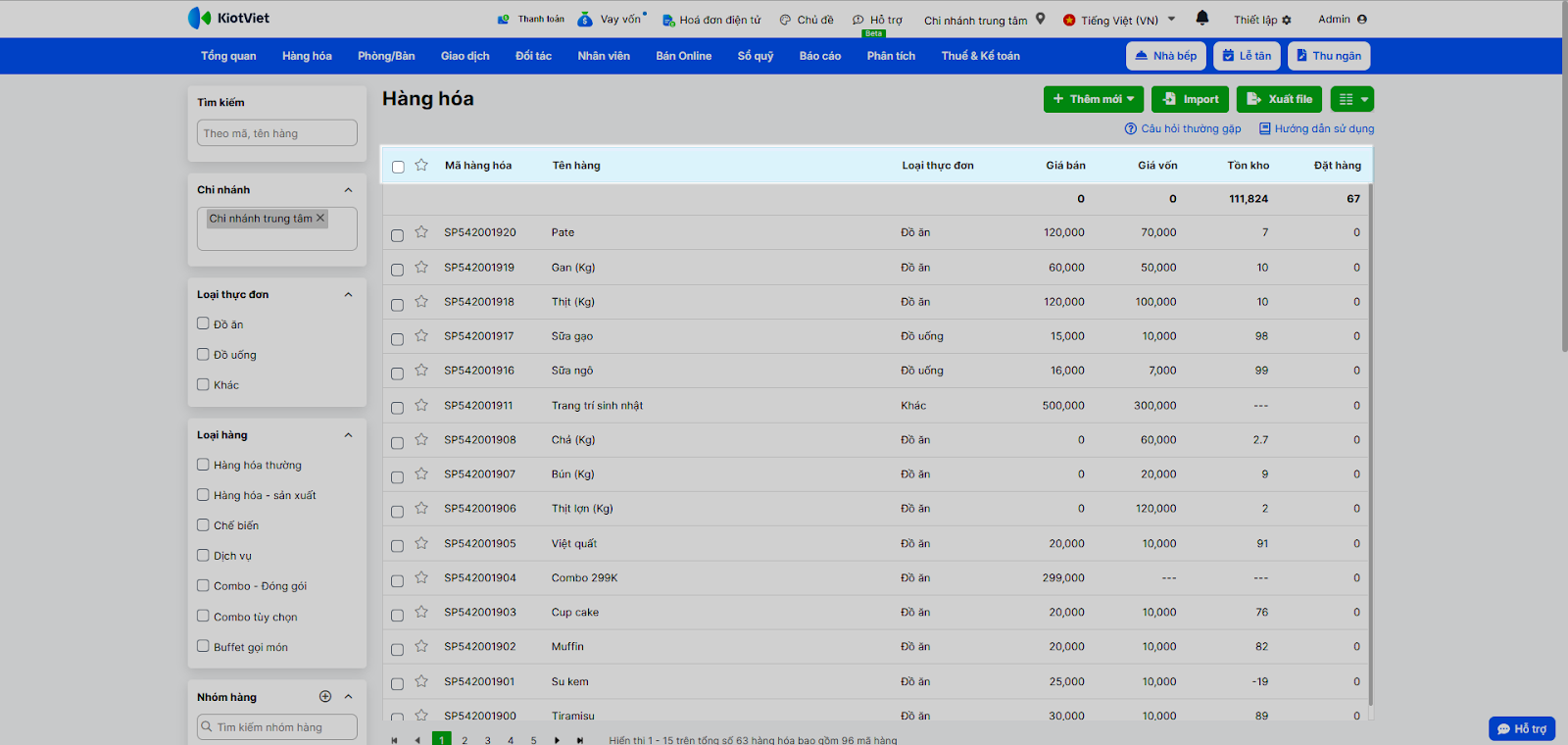The width and height of the screenshot is (1568, 745).
Task: Open the Thanh toán payment shortcut
Action: pyautogui.click(x=530, y=19)
